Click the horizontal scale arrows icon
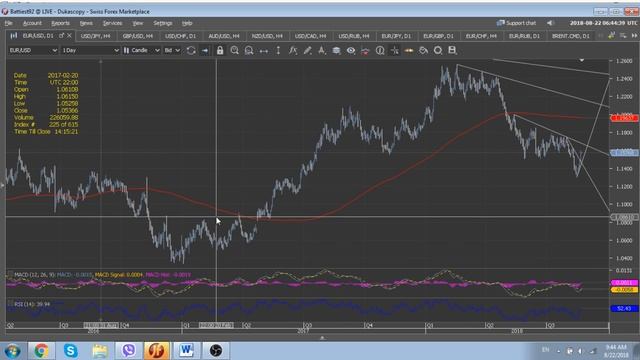The height and width of the screenshot is (360, 640). coord(264,51)
